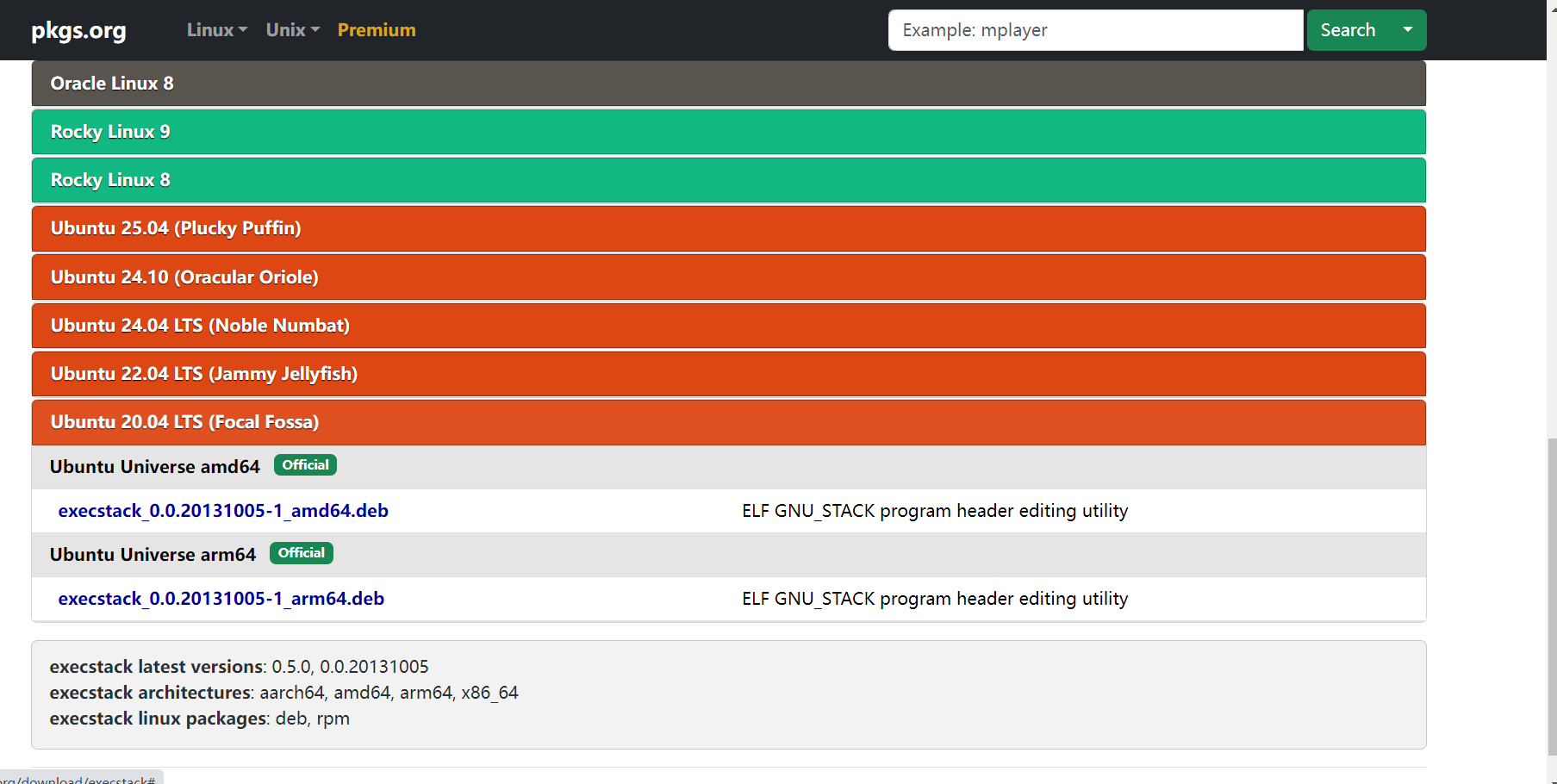Select the amd64 package description text

click(x=935, y=511)
